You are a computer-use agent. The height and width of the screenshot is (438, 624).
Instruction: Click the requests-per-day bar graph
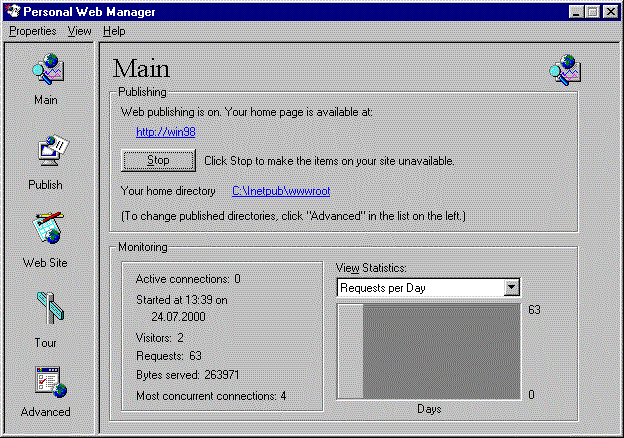point(429,352)
